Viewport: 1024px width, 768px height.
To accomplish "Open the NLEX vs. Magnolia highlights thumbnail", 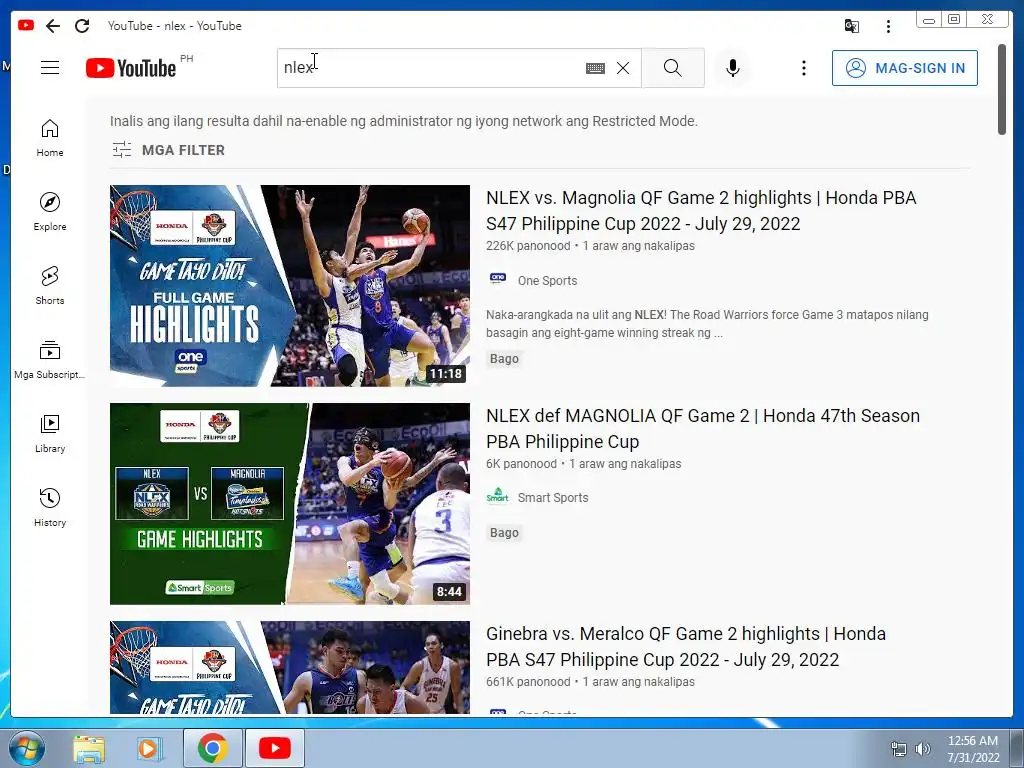I will [x=290, y=286].
